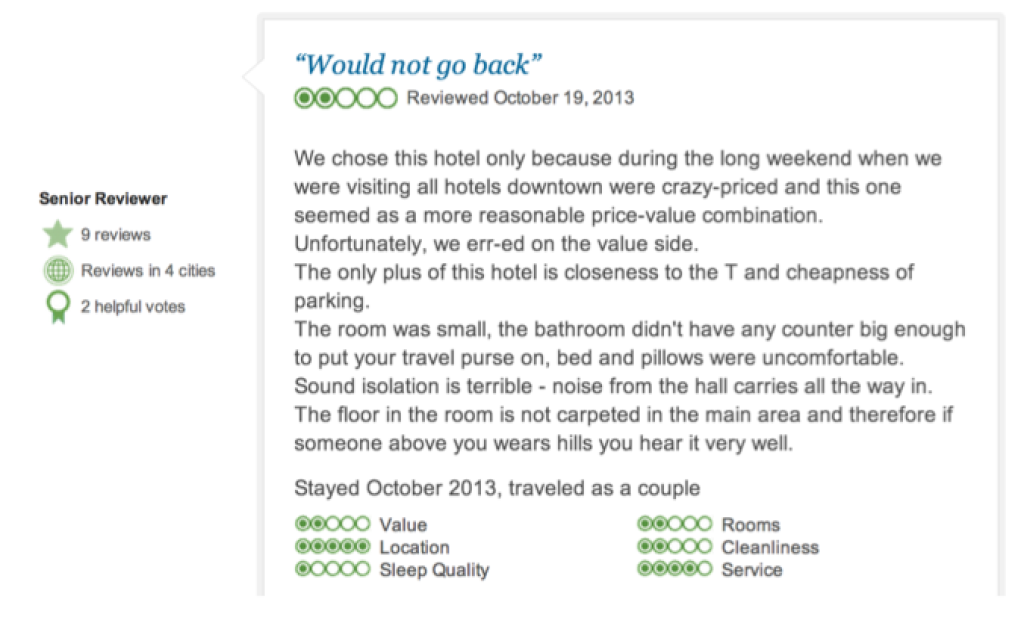The width and height of the screenshot is (1024, 623).
Task: Select the Senior Reviewer label
Action: pyautogui.click(x=103, y=199)
